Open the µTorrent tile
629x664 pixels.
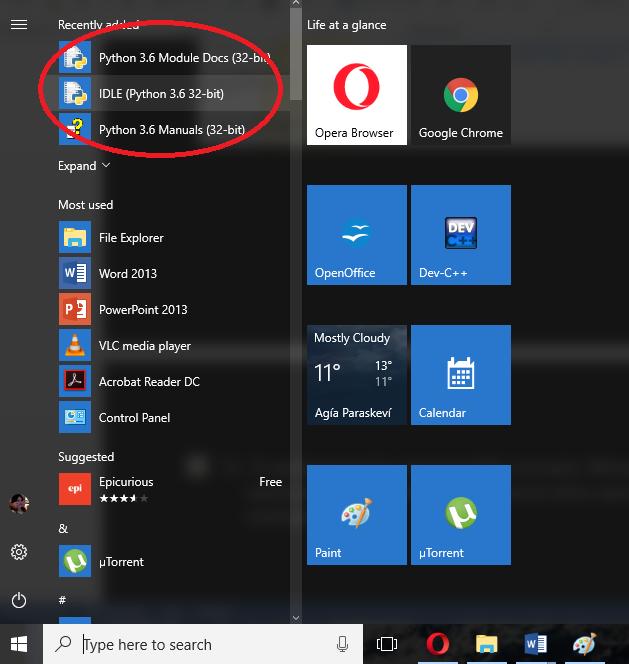(461, 515)
